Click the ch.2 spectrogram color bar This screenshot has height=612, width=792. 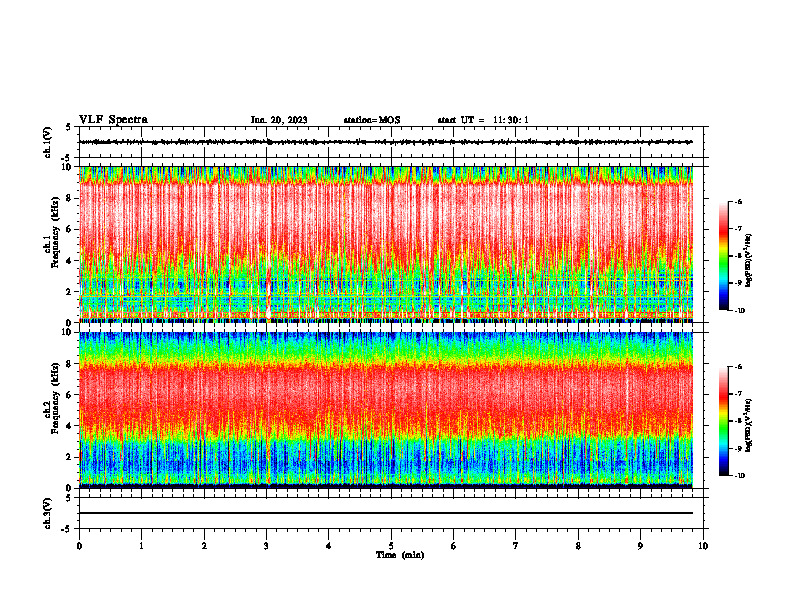(x=723, y=421)
